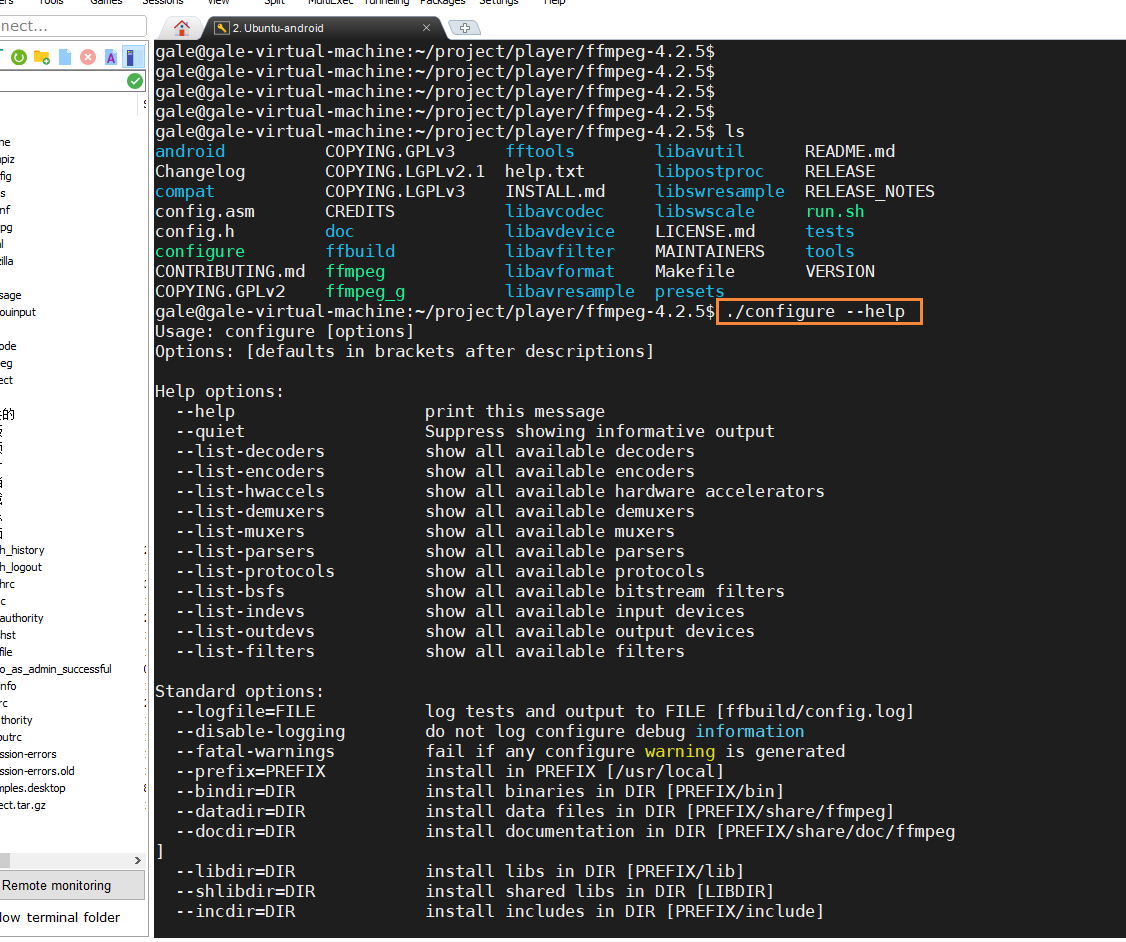Refresh the remote file list with the green reload icon

pos(19,57)
